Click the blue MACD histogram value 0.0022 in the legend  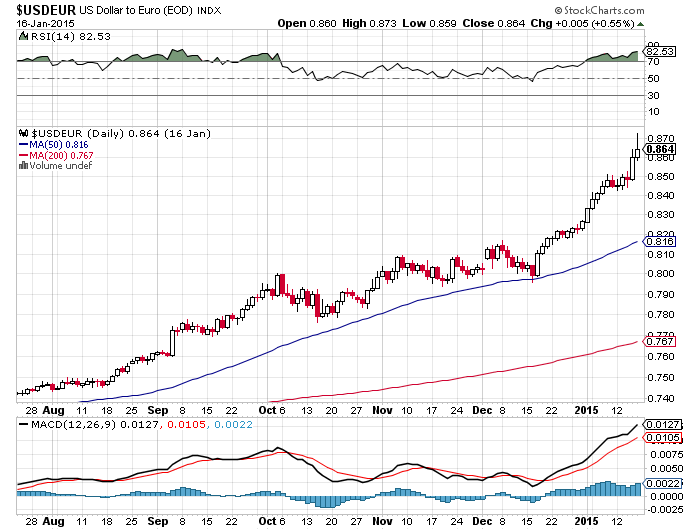coord(233,425)
